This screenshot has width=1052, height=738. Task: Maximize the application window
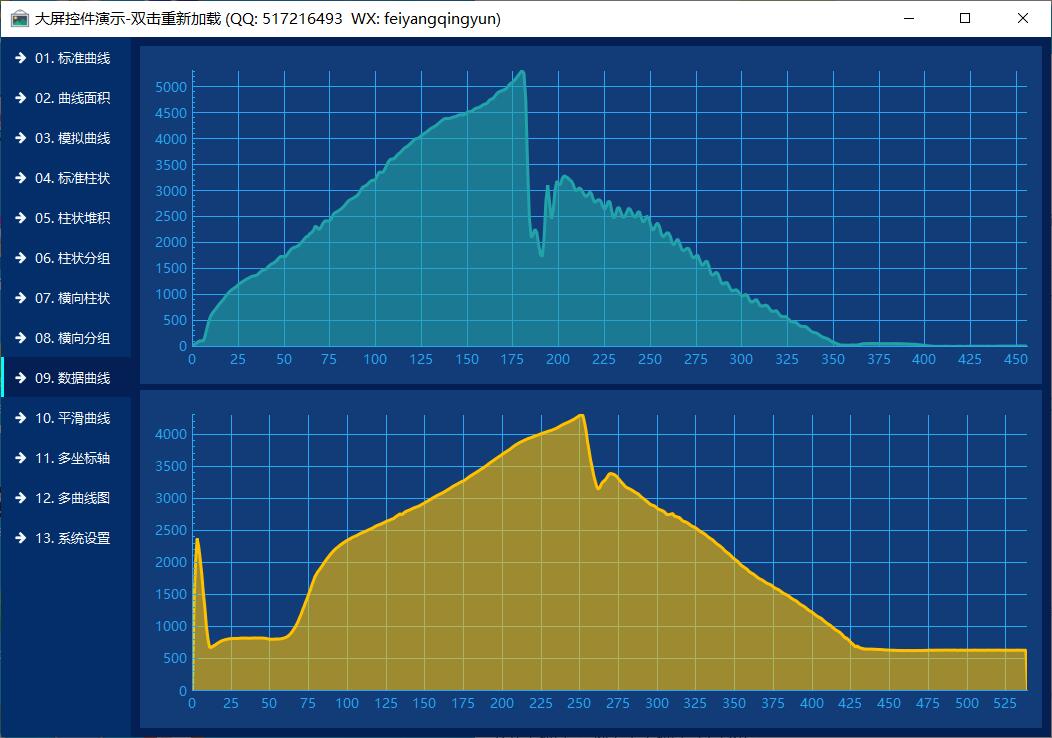point(965,18)
